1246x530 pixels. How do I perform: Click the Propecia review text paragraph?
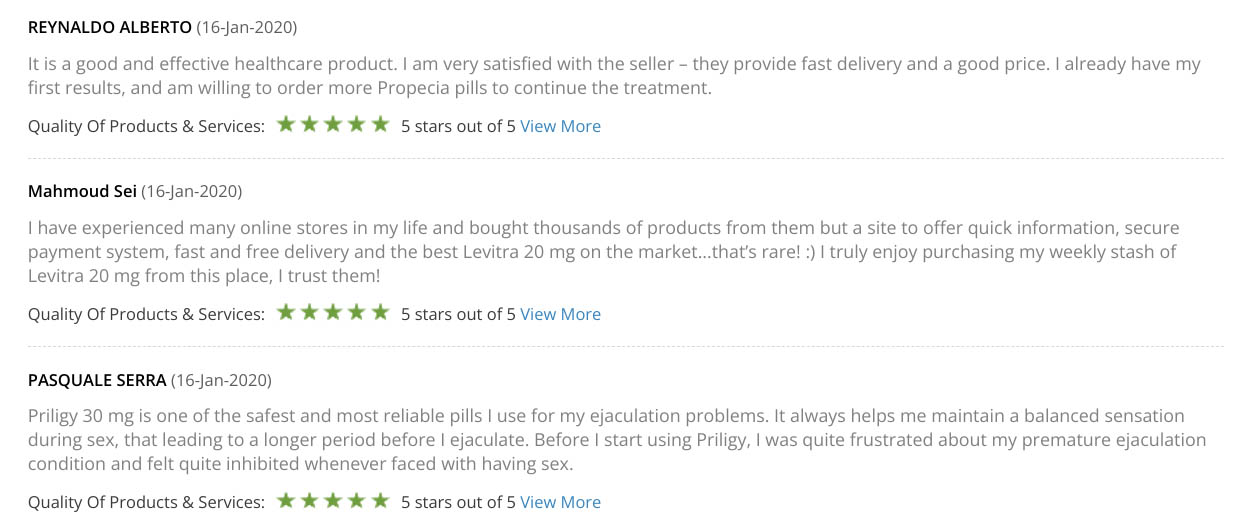coord(614,76)
